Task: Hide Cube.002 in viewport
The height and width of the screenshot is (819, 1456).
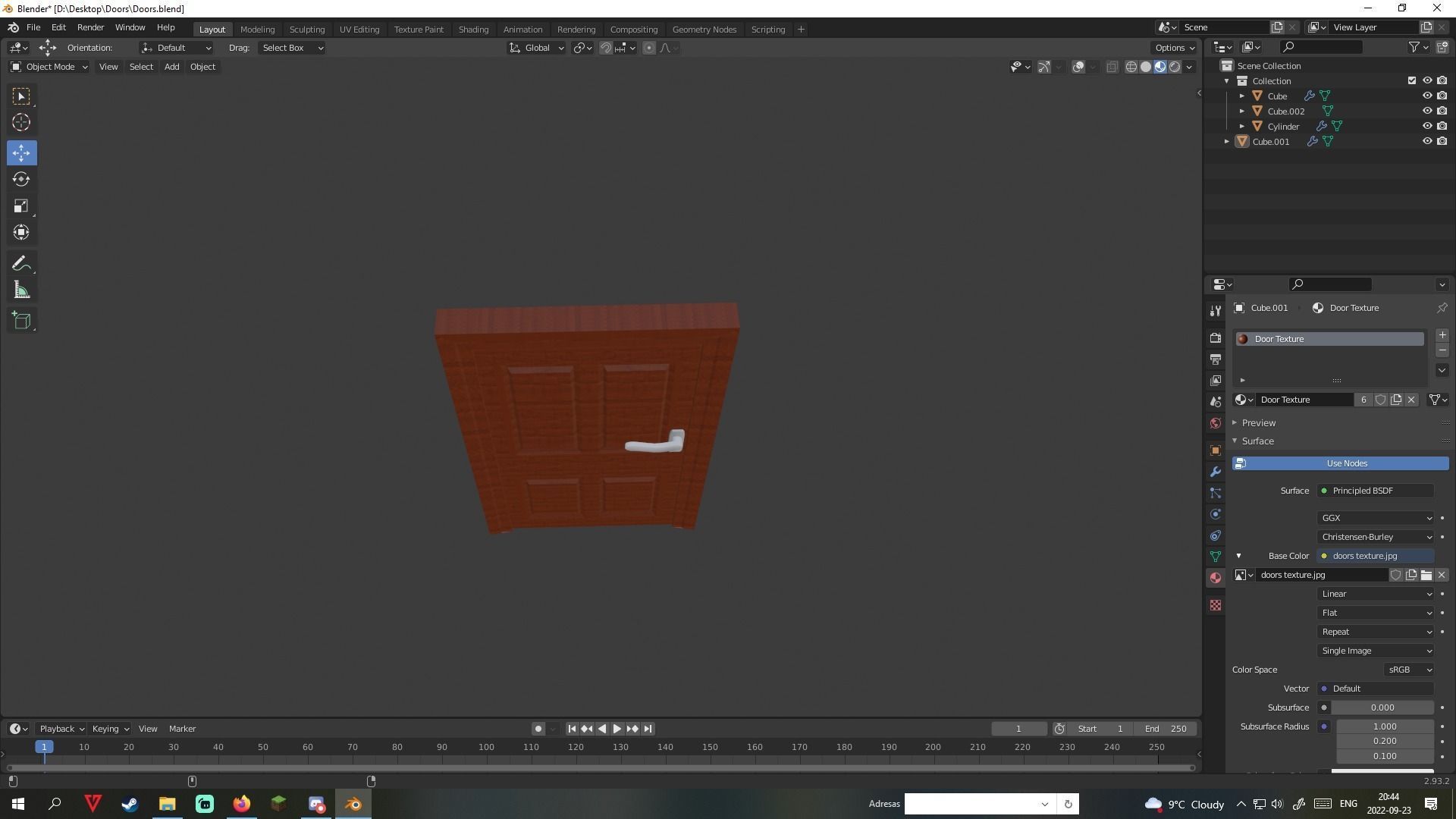Action: click(1426, 111)
